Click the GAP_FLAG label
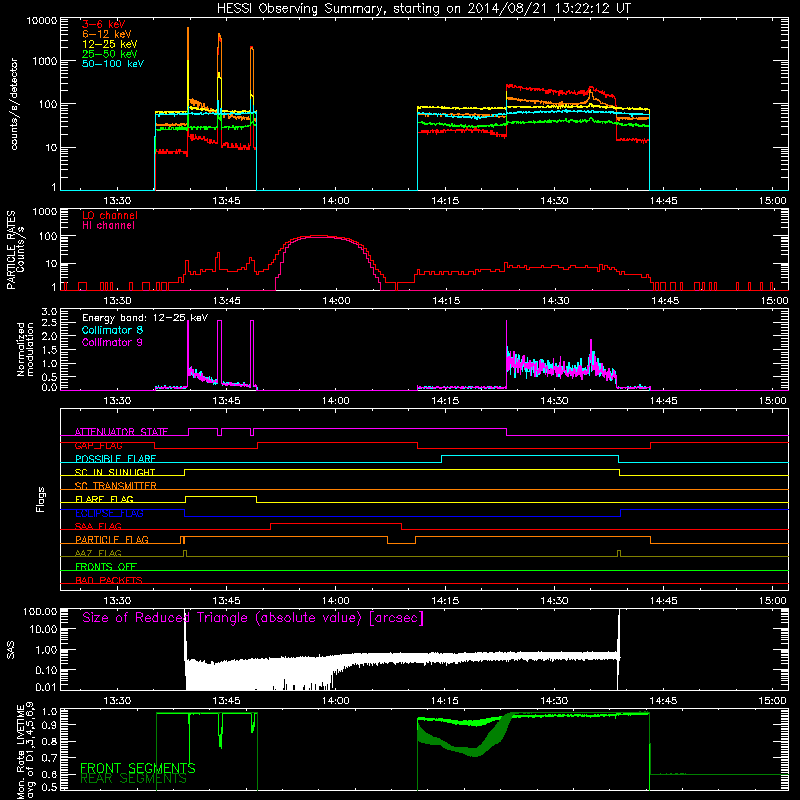The height and width of the screenshot is (800, 800). point(98,445)
